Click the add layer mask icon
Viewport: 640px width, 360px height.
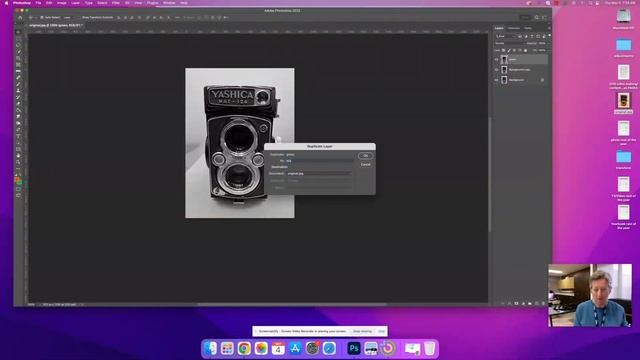point(516,303)
